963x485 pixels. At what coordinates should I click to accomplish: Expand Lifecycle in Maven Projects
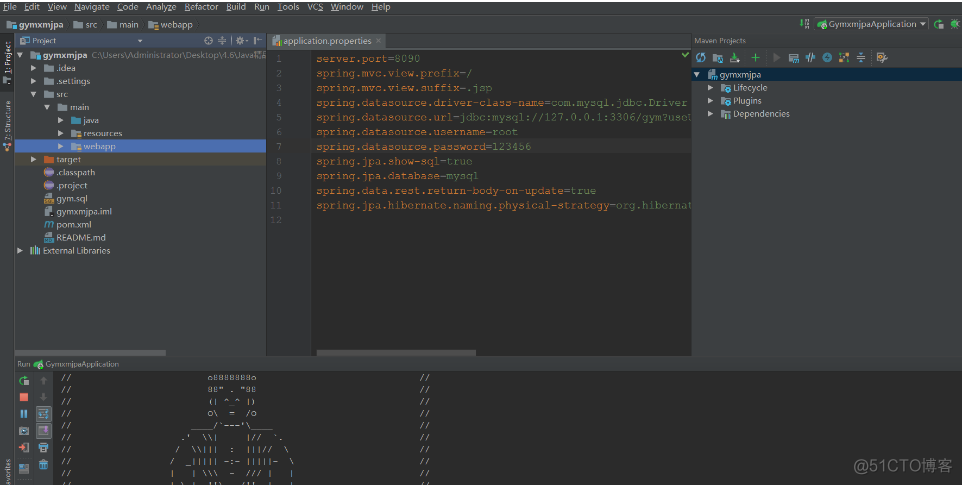pyautogui.click(x=711, y=88)
